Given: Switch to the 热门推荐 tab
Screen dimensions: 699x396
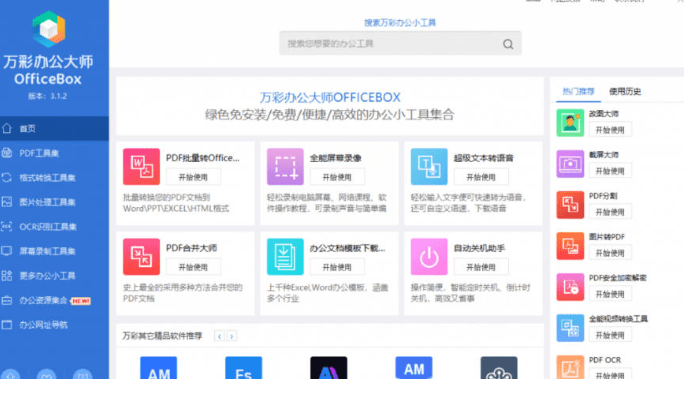Looking at the screenshot, I should point(578,91).
